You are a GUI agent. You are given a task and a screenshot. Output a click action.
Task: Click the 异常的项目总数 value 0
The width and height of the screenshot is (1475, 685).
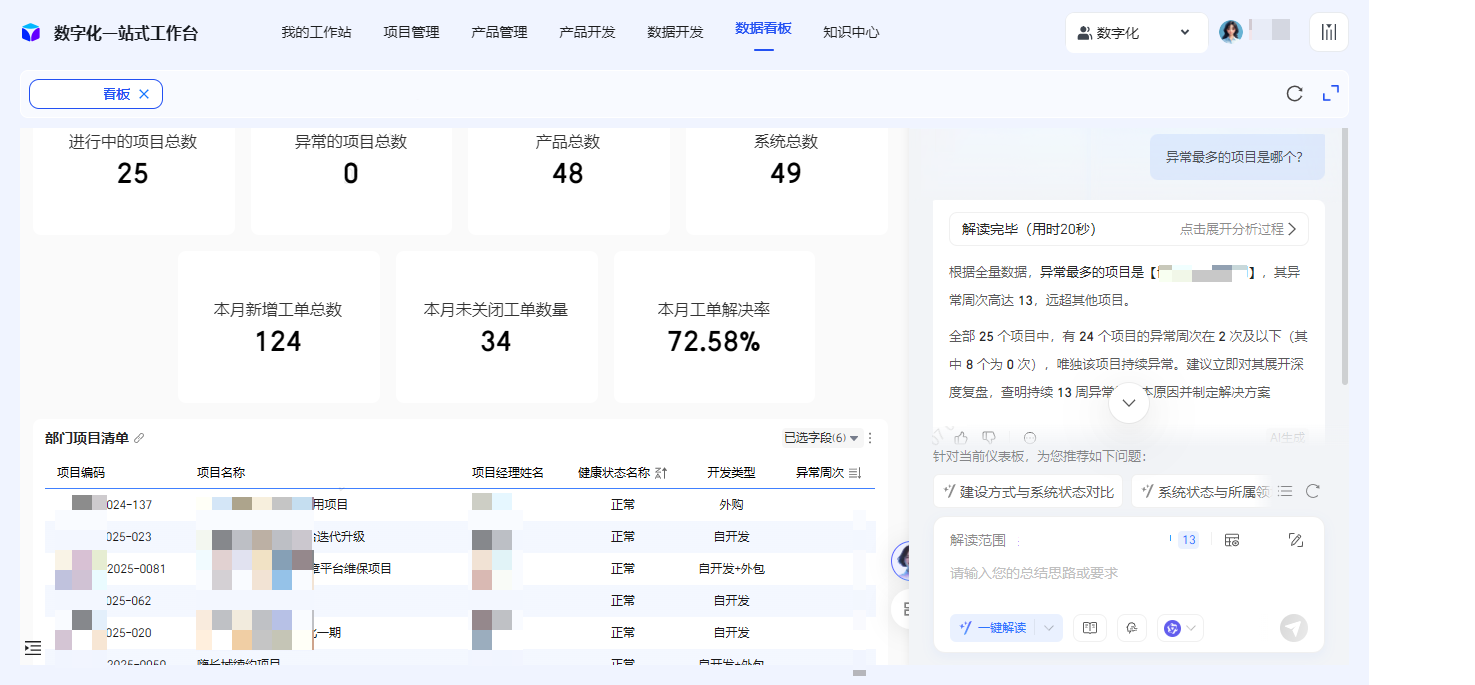click(351, 174)
